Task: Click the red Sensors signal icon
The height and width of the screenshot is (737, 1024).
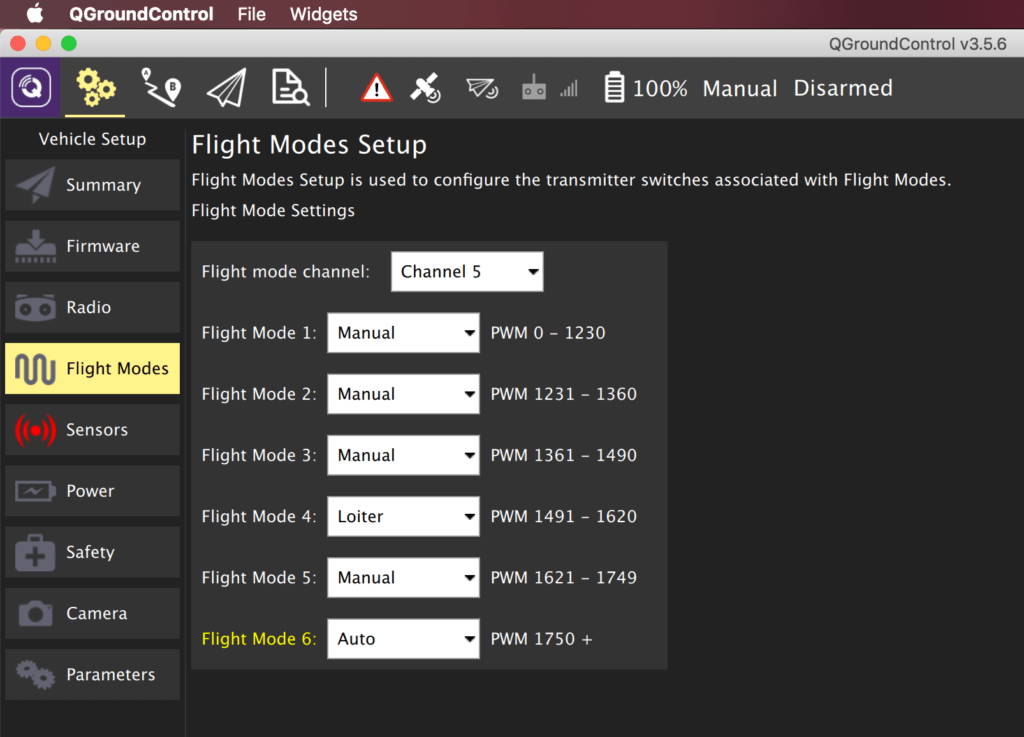Action: (35, 430)
